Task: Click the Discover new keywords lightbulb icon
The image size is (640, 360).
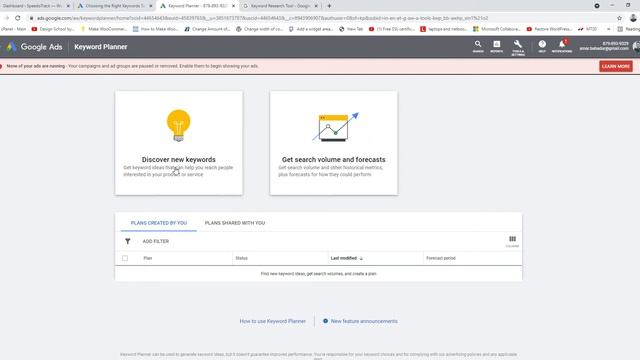Action: pyautogui.click(x=178, y=125)
